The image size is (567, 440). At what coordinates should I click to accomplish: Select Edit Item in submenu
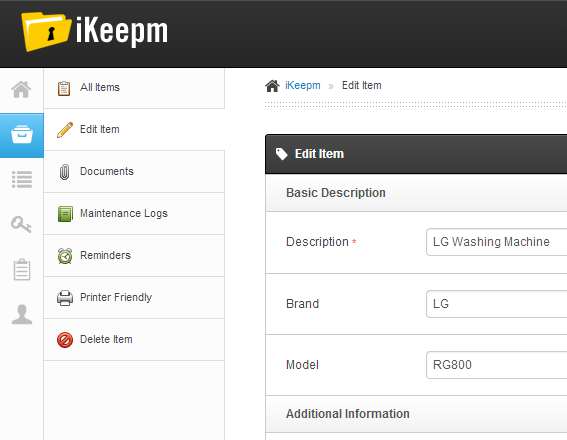(x=134, y=129)
